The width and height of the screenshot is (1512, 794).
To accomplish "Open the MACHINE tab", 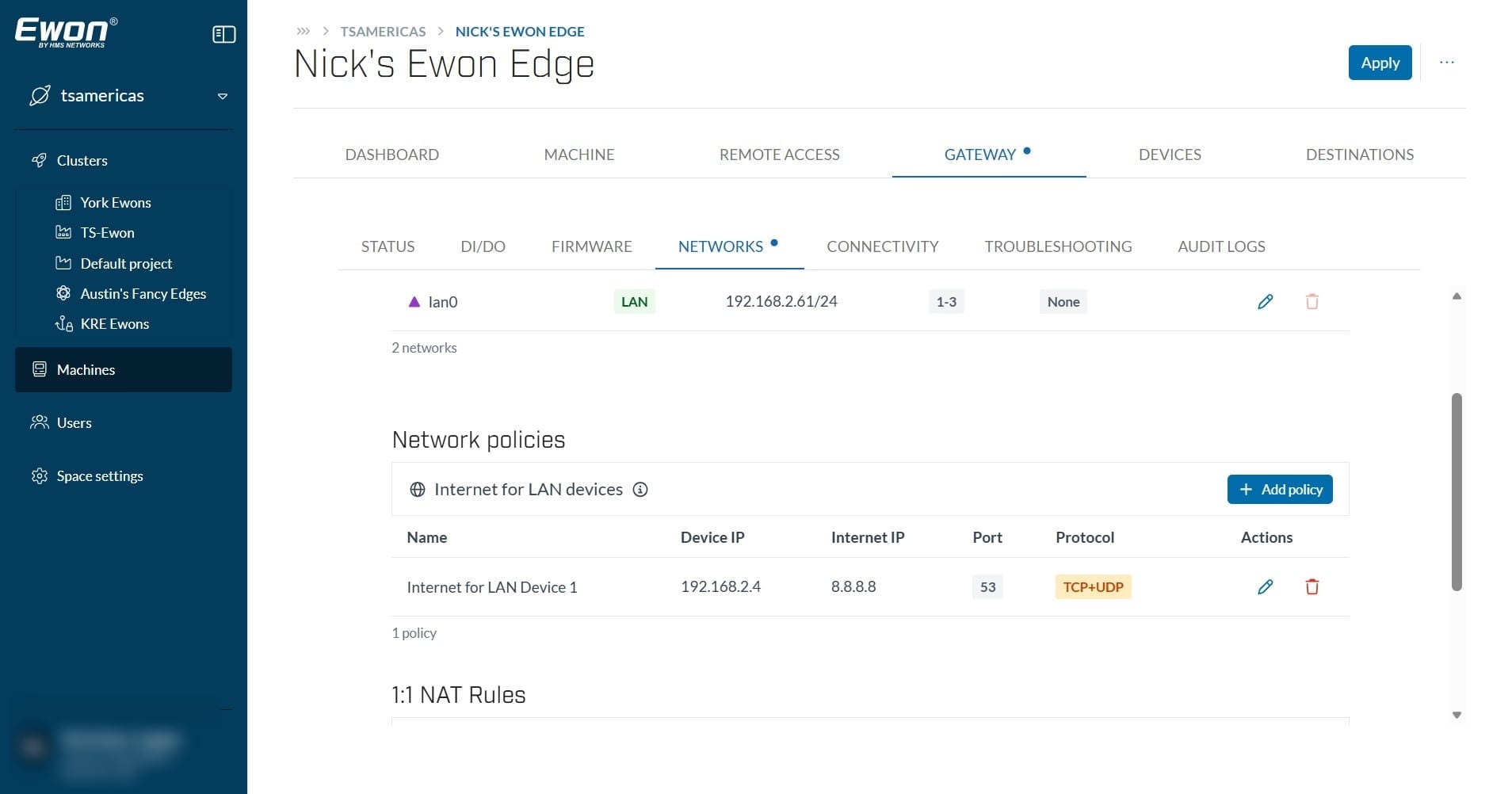I will point(579,155).
